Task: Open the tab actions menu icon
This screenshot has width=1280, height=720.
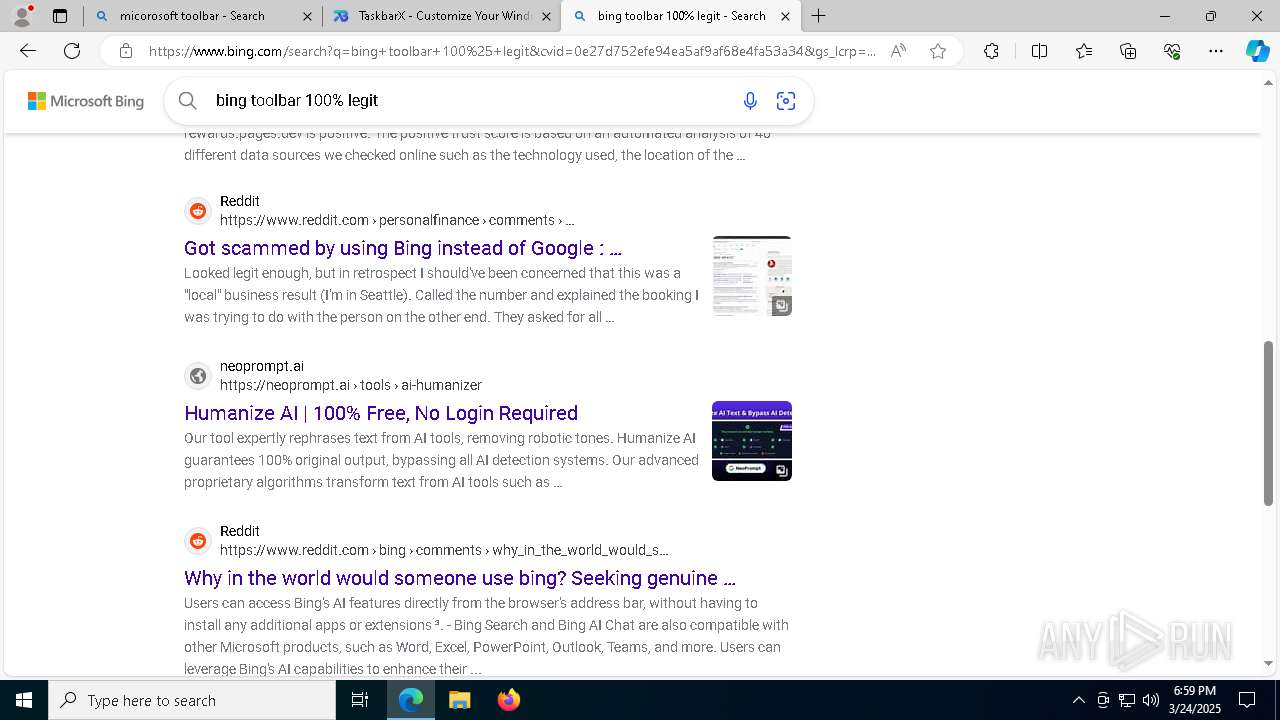Action: [60, 16]
